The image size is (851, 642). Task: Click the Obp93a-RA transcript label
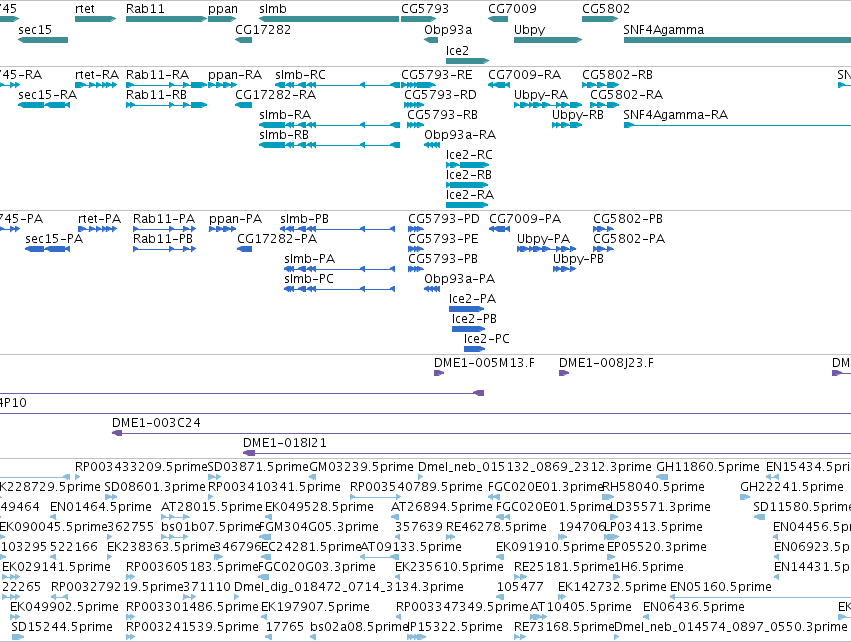click(460, 135)
